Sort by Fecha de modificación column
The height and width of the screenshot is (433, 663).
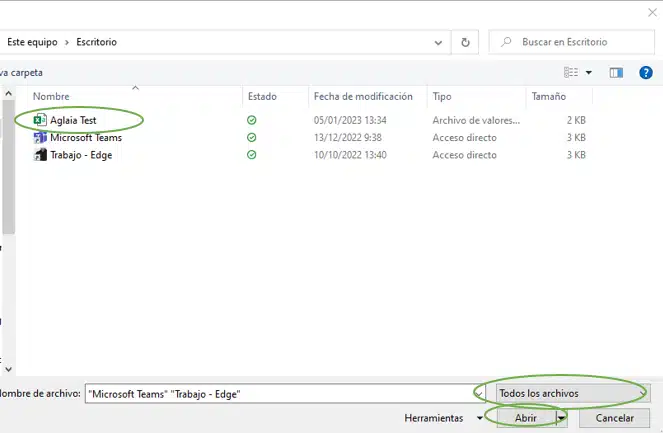[362, 97]
